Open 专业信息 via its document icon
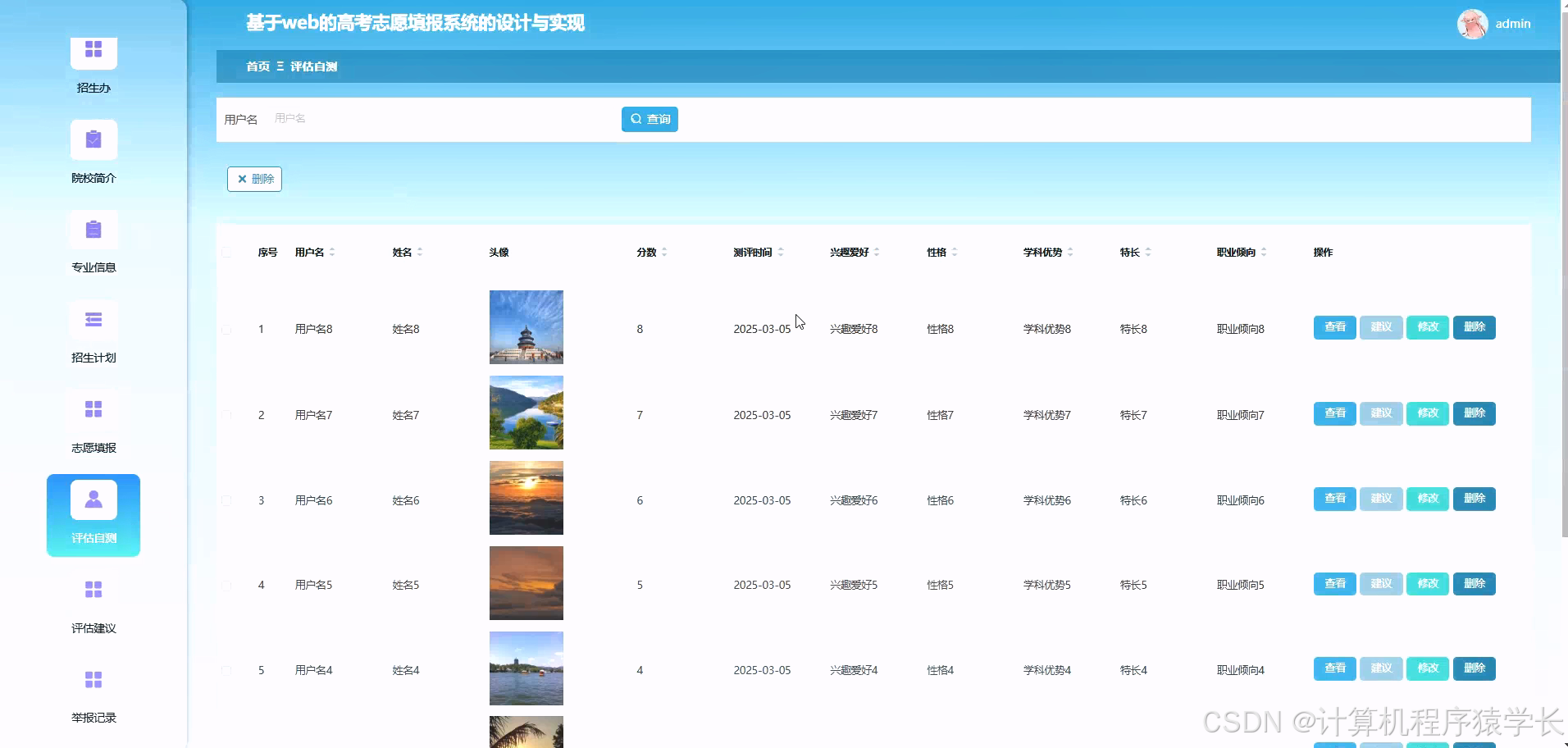1568x748 pixels. [x=93, y=229]
